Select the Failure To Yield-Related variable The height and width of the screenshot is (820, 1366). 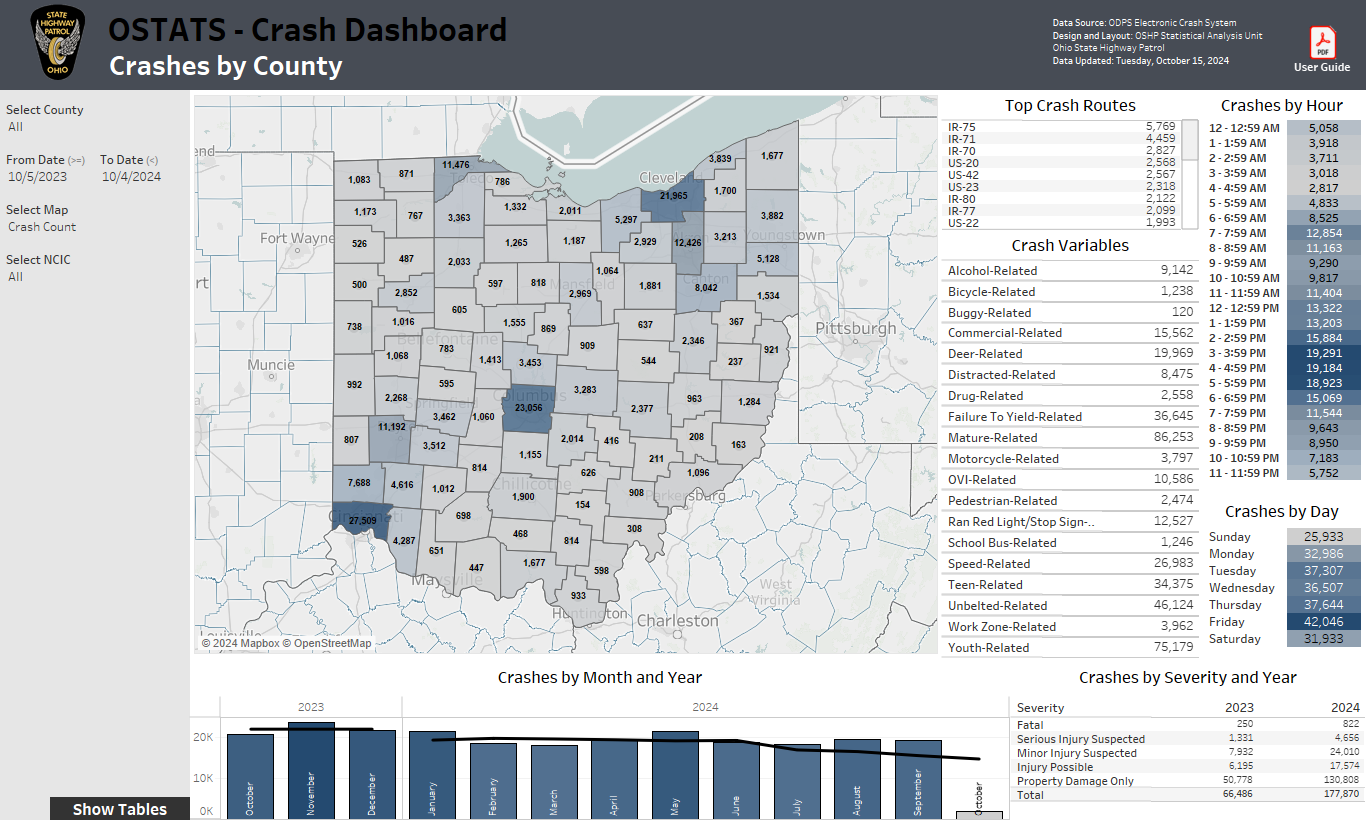click(1070, 417)
